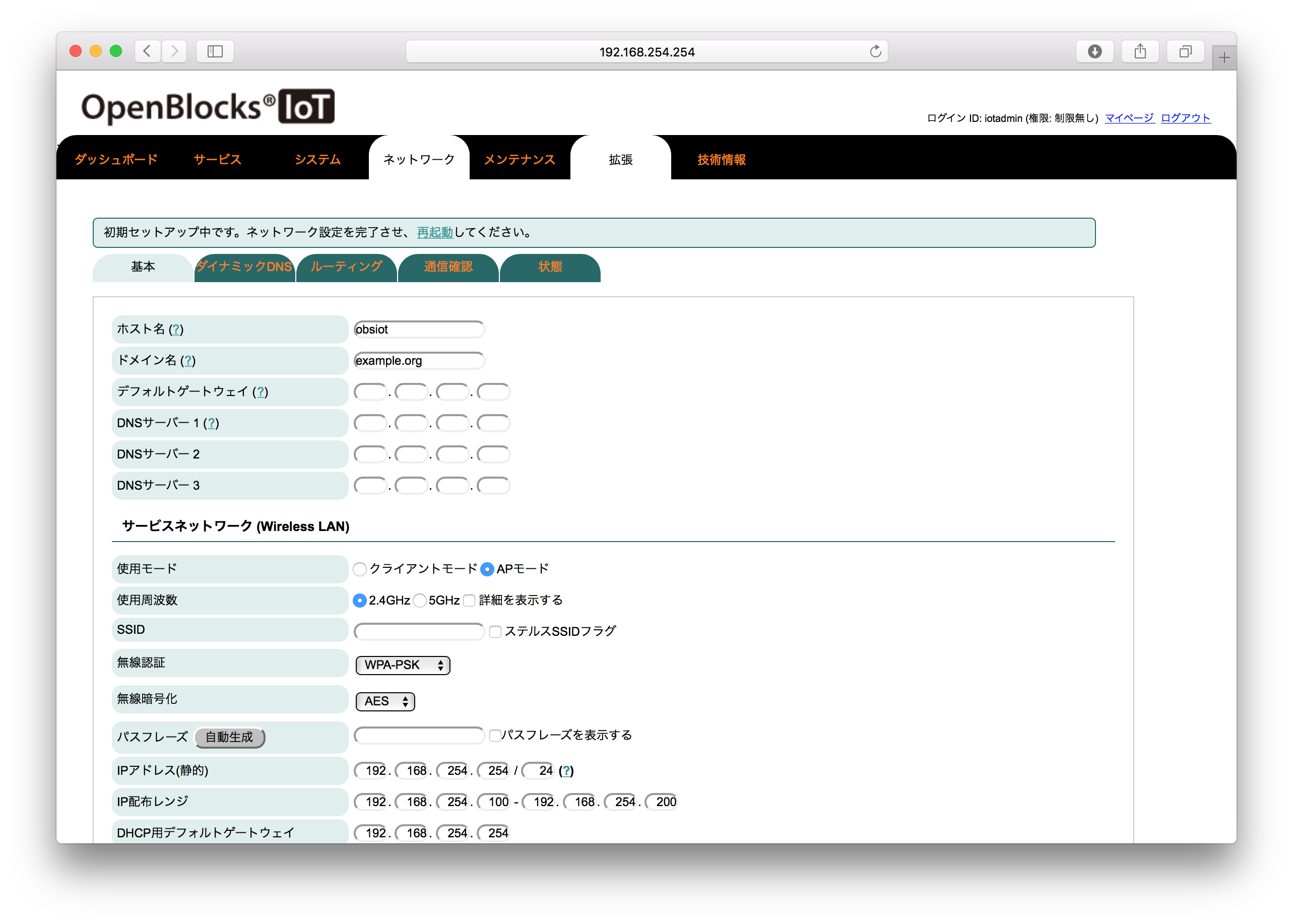Choose the 5GHz frequency option

[x=419, y=600]
